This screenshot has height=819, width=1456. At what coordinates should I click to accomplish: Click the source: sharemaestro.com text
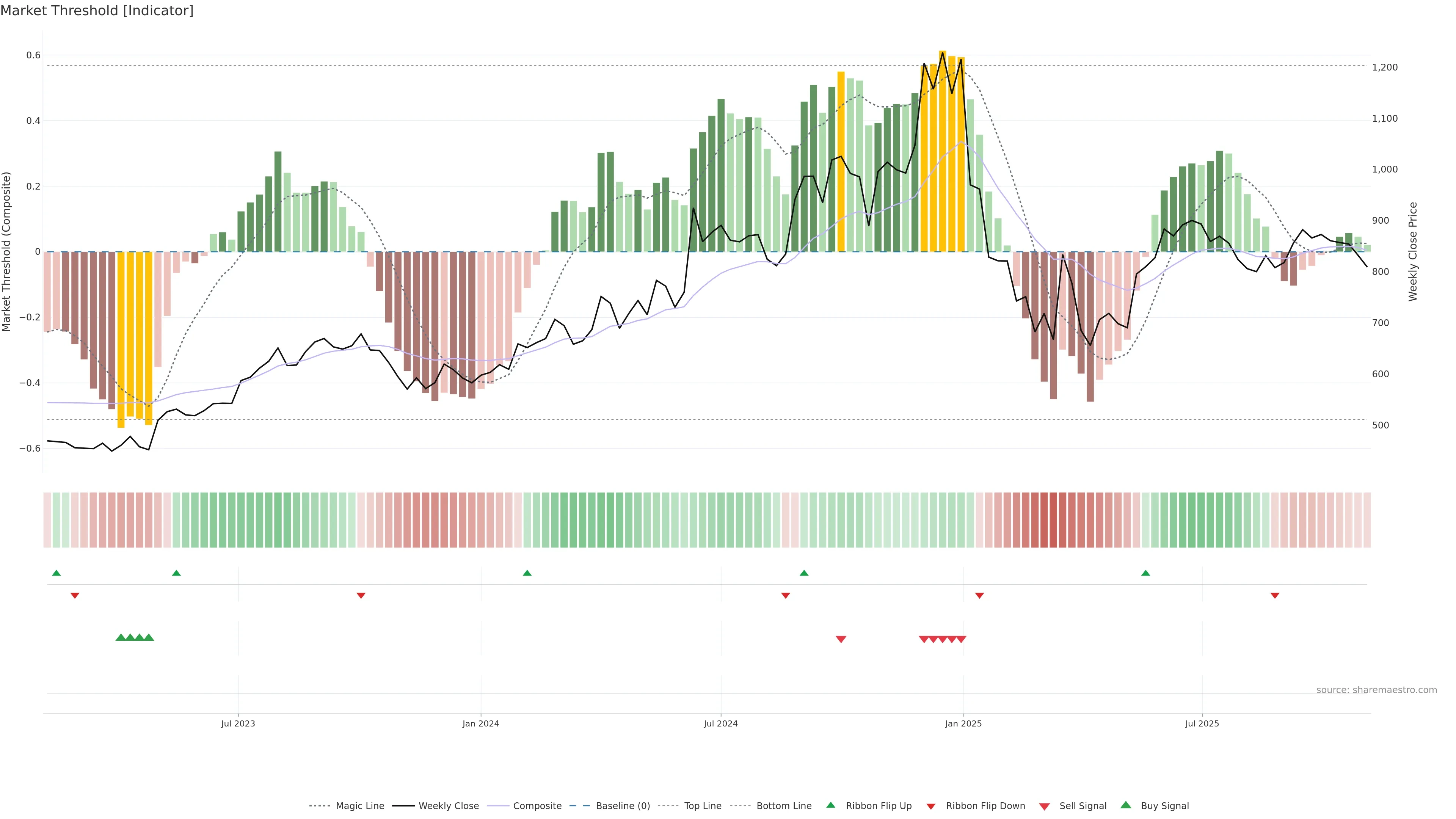1376,690
